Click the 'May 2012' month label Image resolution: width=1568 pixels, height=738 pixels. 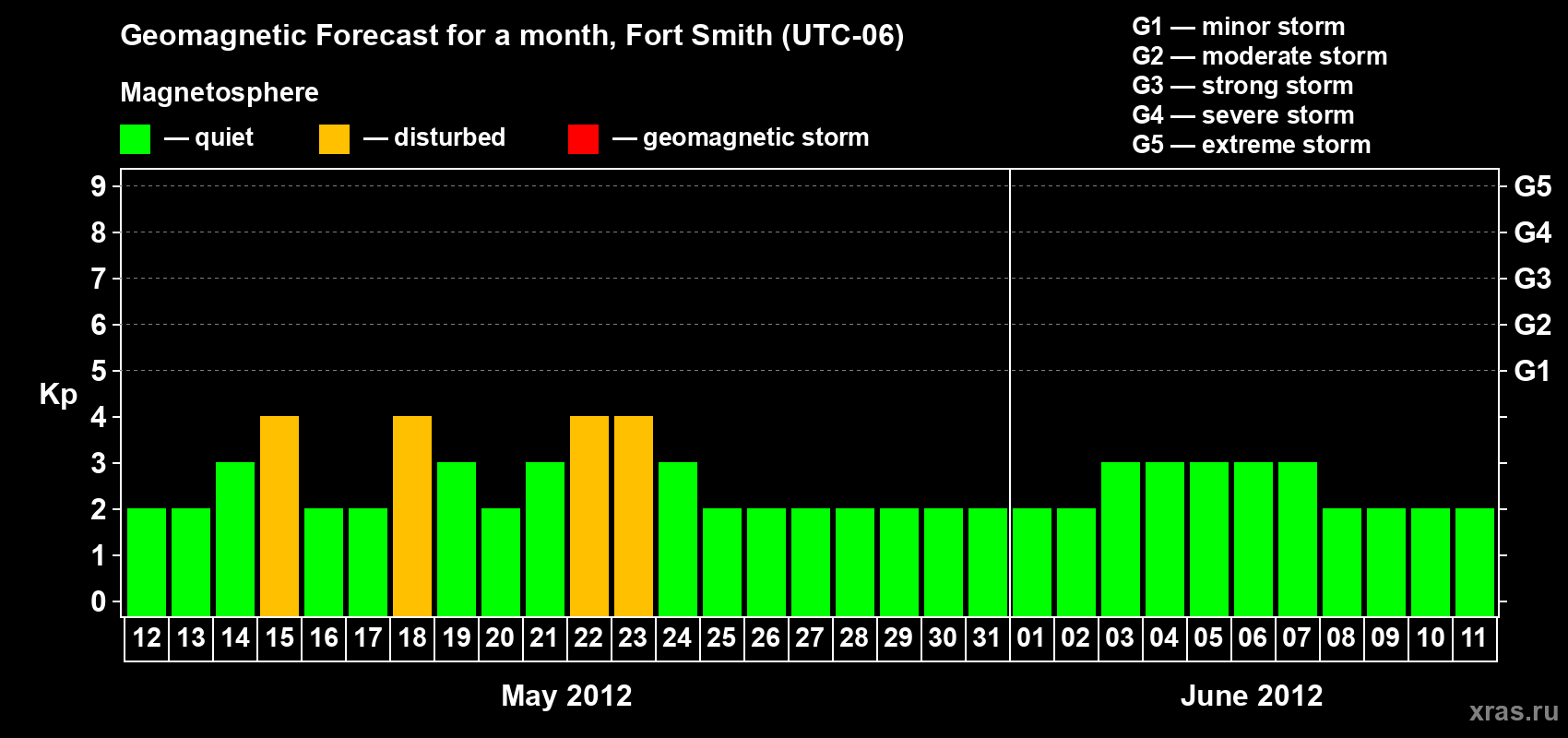click(566, 696)
